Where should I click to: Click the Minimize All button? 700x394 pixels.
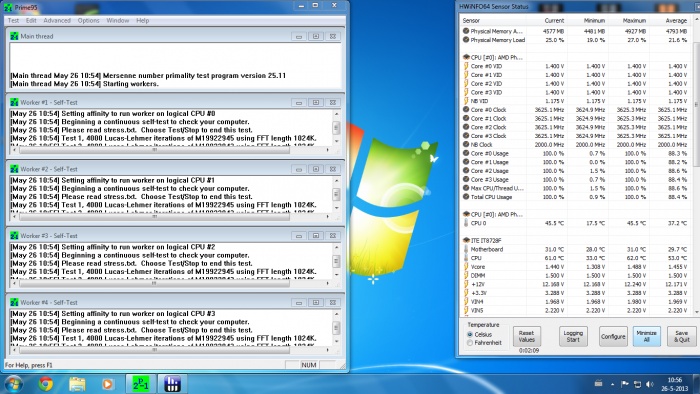click(x=646, y=336)
